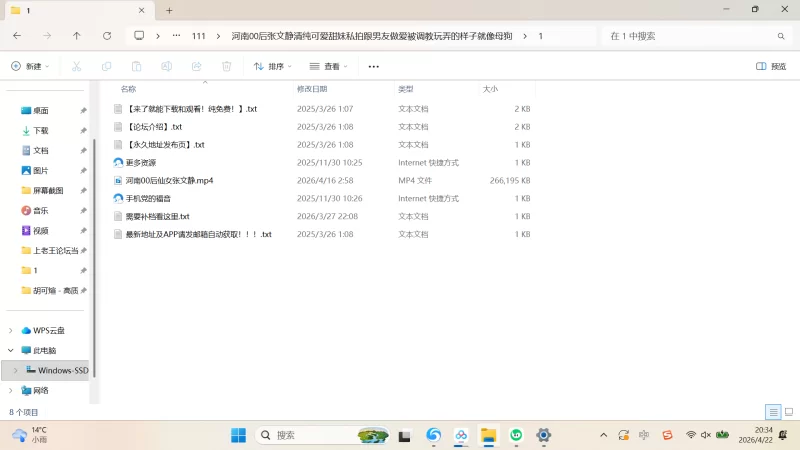Click the Cut scissors icon in toolbar
This screenshot has width=800, height=450.
[77, 66]
